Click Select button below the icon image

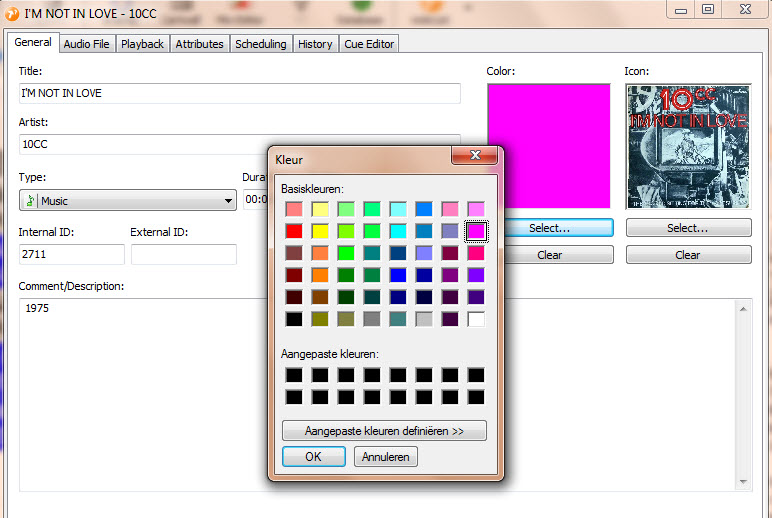pyautogui.click(x=688, y=228)
